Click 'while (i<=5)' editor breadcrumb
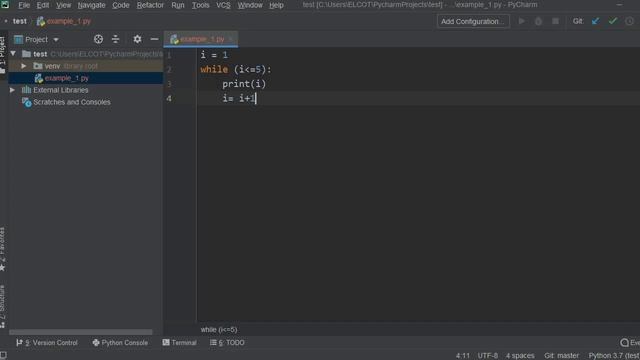 tap(219, 329)
